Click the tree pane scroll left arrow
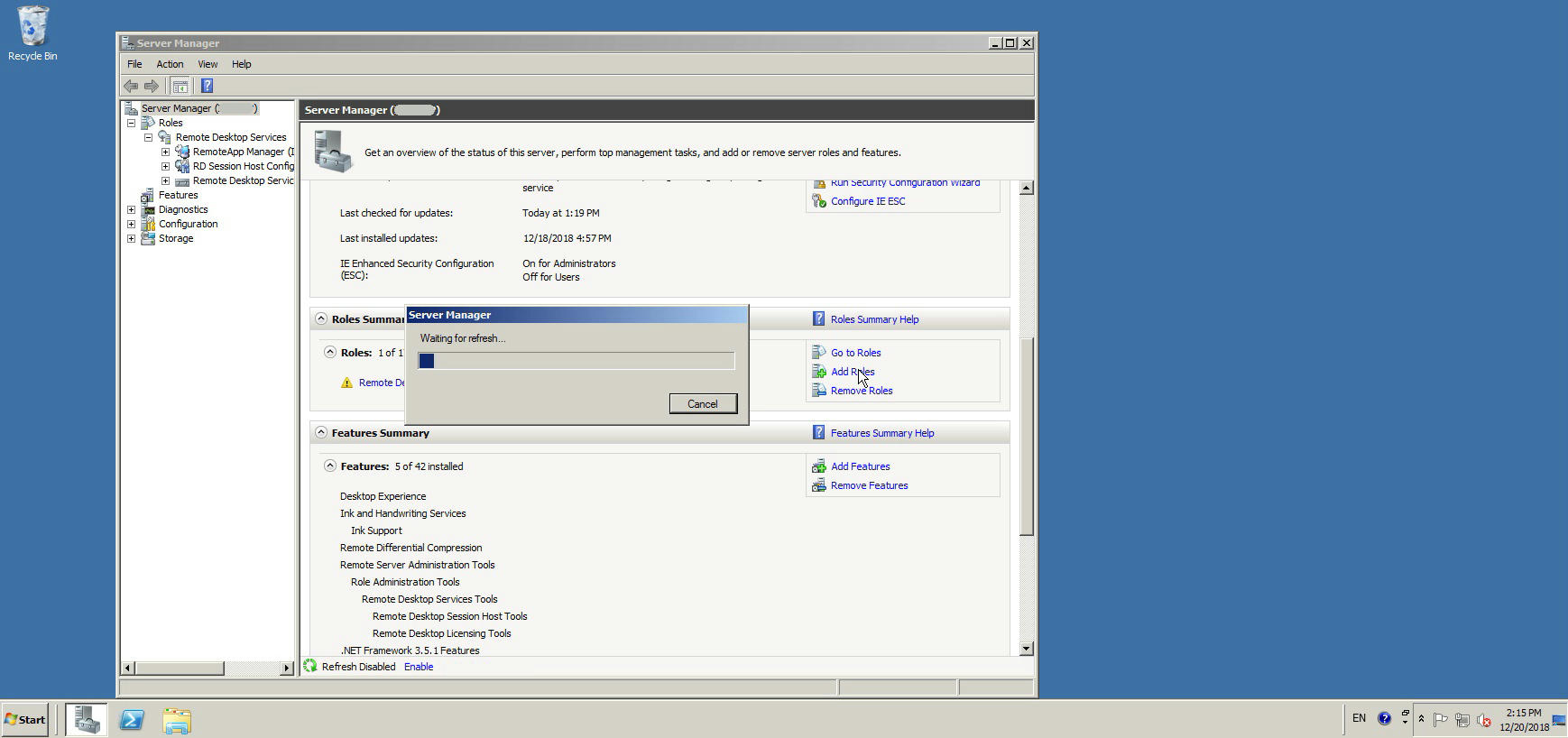The image size is (1568, 738). (127, 668)
